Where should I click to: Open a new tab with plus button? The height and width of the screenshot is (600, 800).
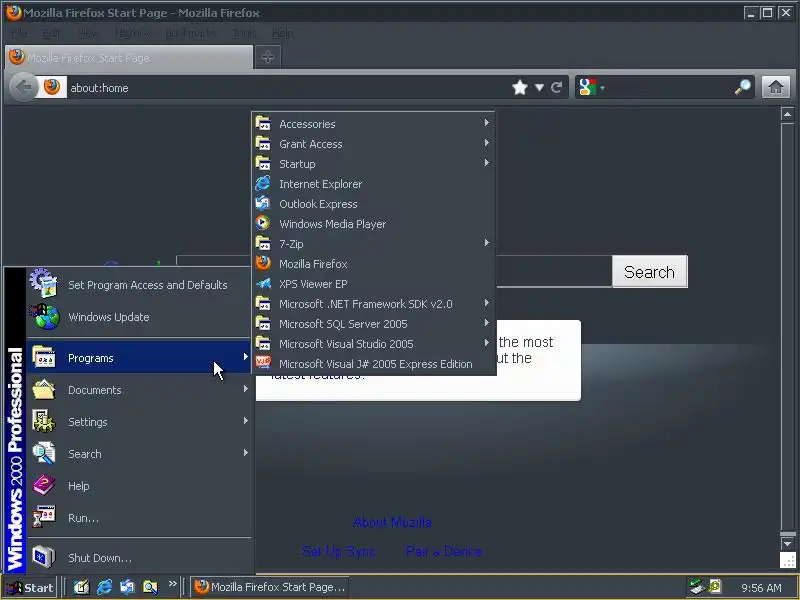[x=267, y=57]
